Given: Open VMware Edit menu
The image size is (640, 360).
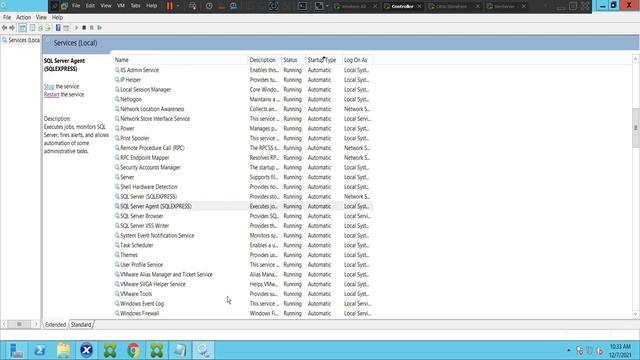Looking at the screenshot, I should click(x=90, y=6).
